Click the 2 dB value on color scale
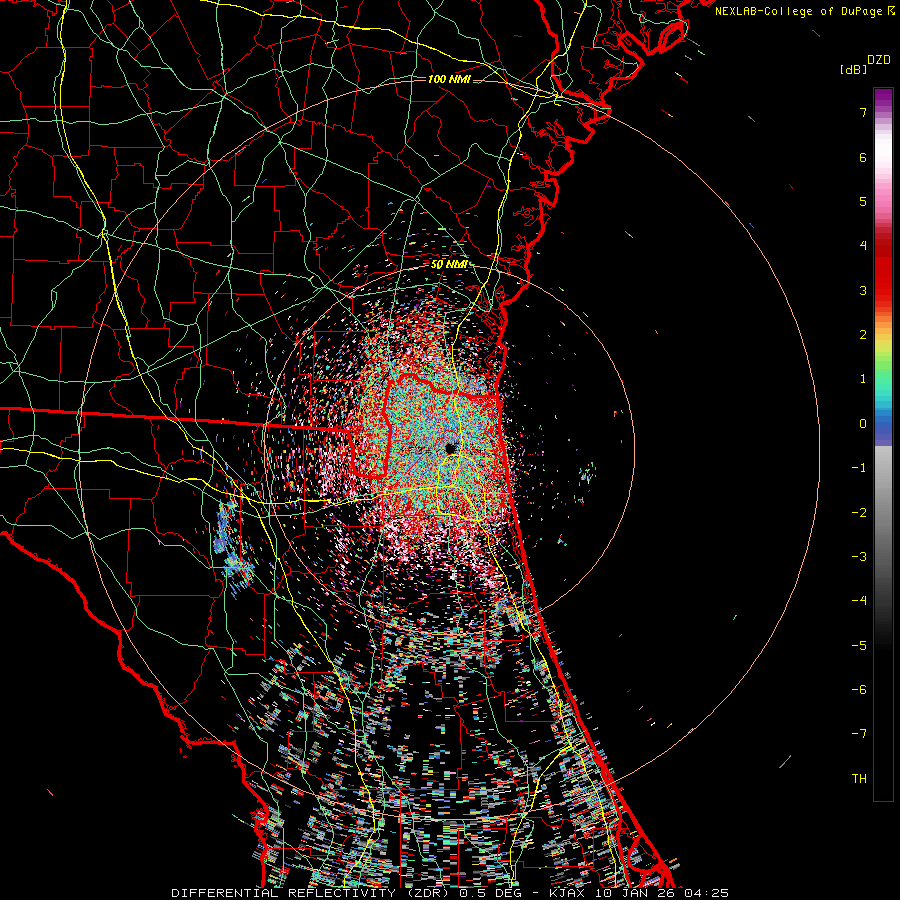Viewport: 900px width, 900px height. [863, 335]
